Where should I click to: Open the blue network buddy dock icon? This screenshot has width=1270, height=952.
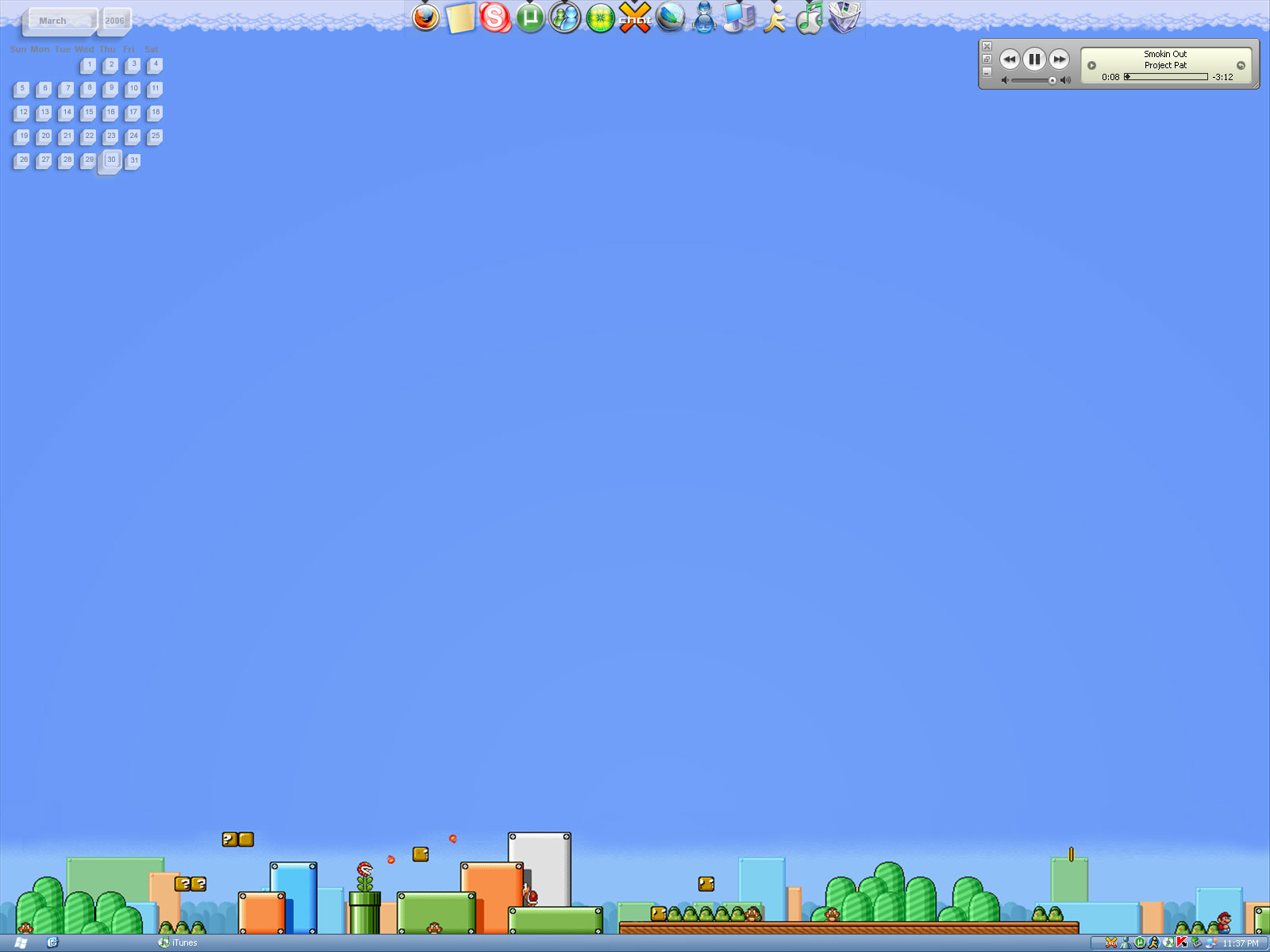704,17
